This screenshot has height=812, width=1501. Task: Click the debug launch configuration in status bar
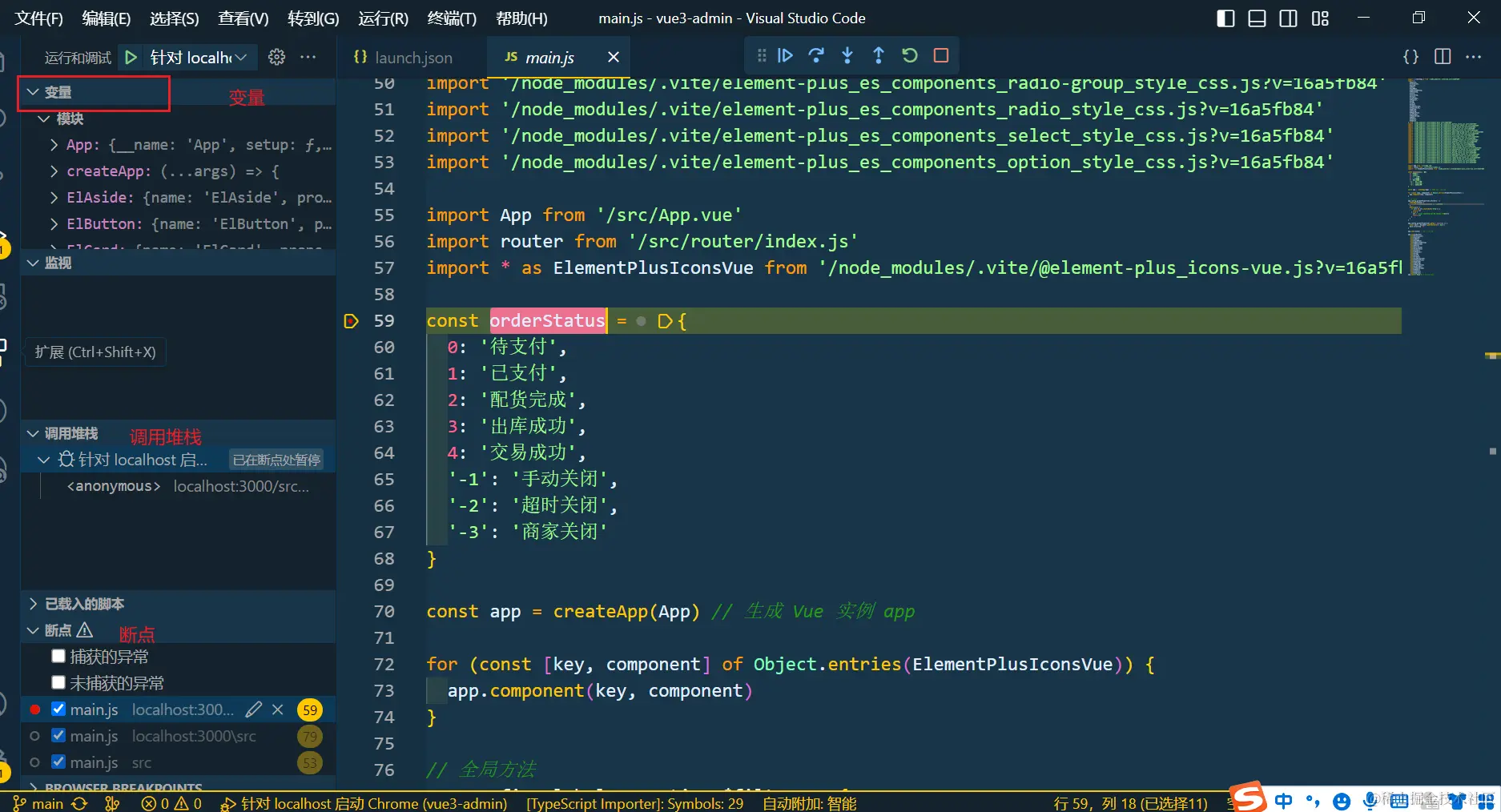pos(364,803)
